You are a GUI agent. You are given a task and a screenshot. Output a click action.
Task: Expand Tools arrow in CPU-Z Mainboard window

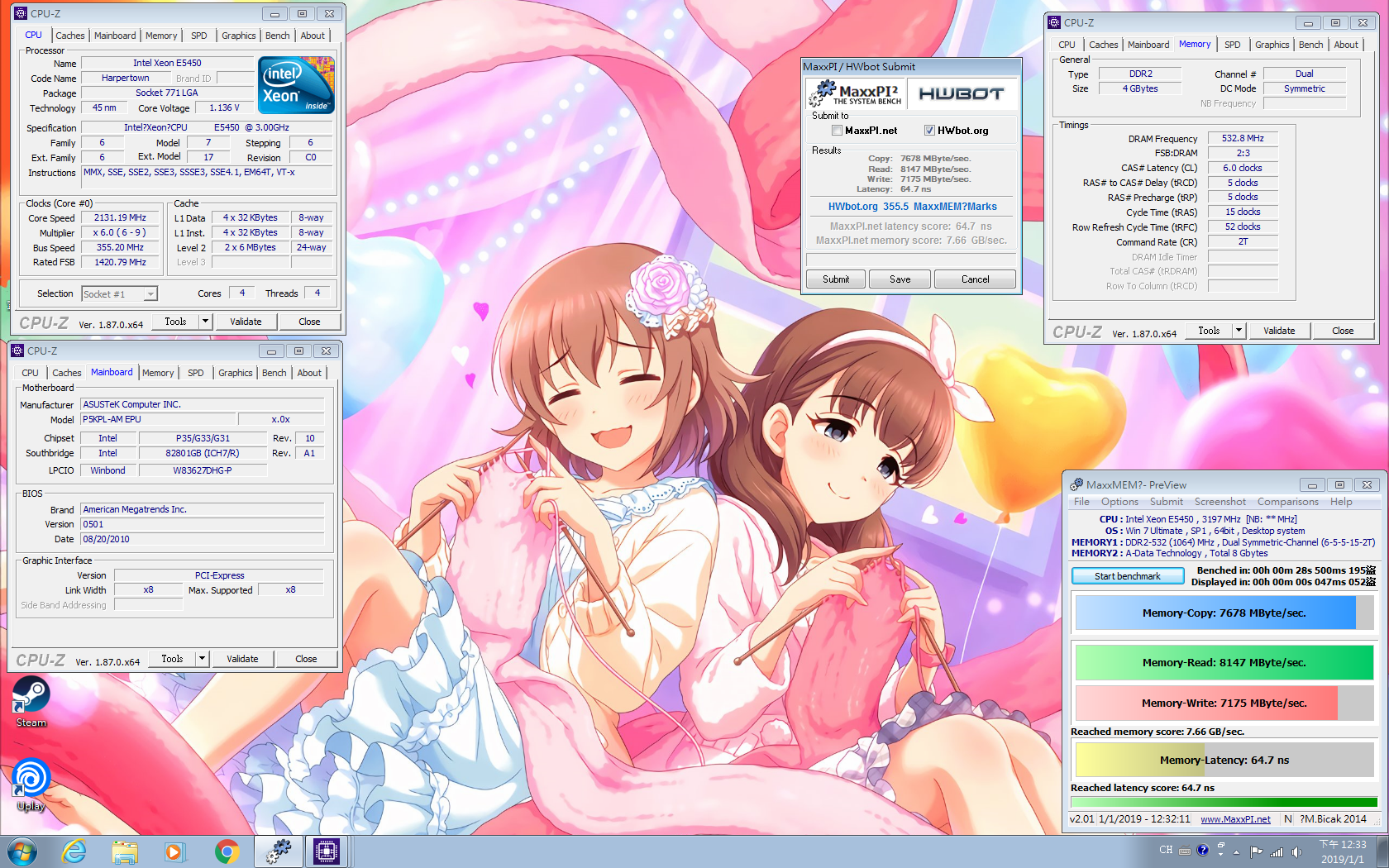pyautogui.click(x=203, y=659)
